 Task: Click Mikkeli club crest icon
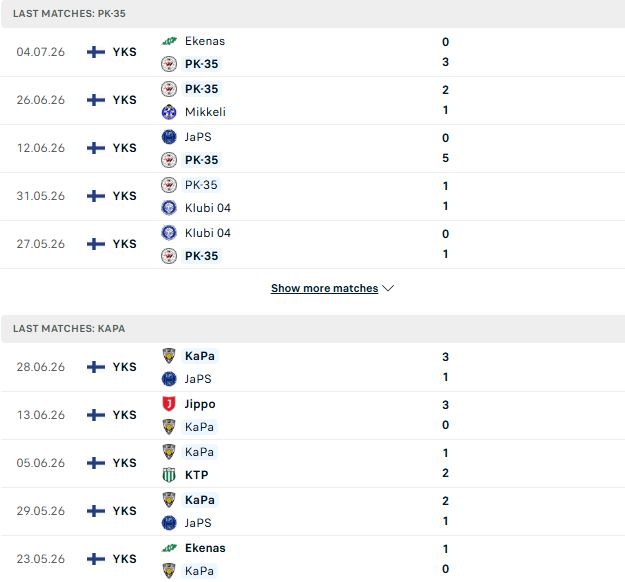point(169,112)
